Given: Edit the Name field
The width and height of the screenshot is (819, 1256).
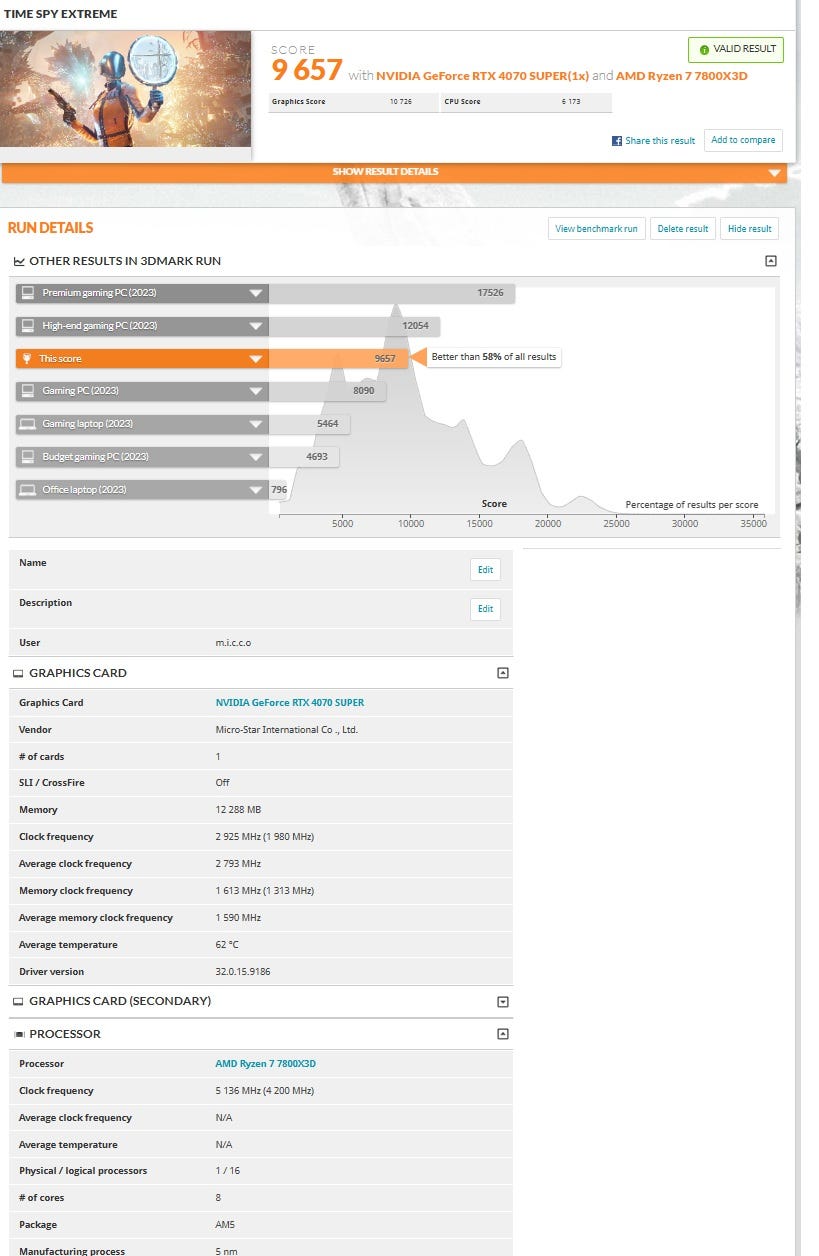Looking at the screenshot, I should pos(485,569).
